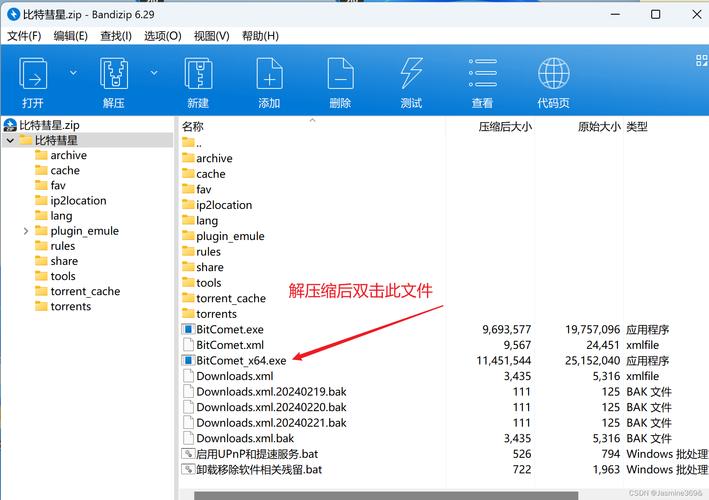The width and height of the screenshot is (709, 500).
Task: Select share folder in left tree
Action: 64,261
